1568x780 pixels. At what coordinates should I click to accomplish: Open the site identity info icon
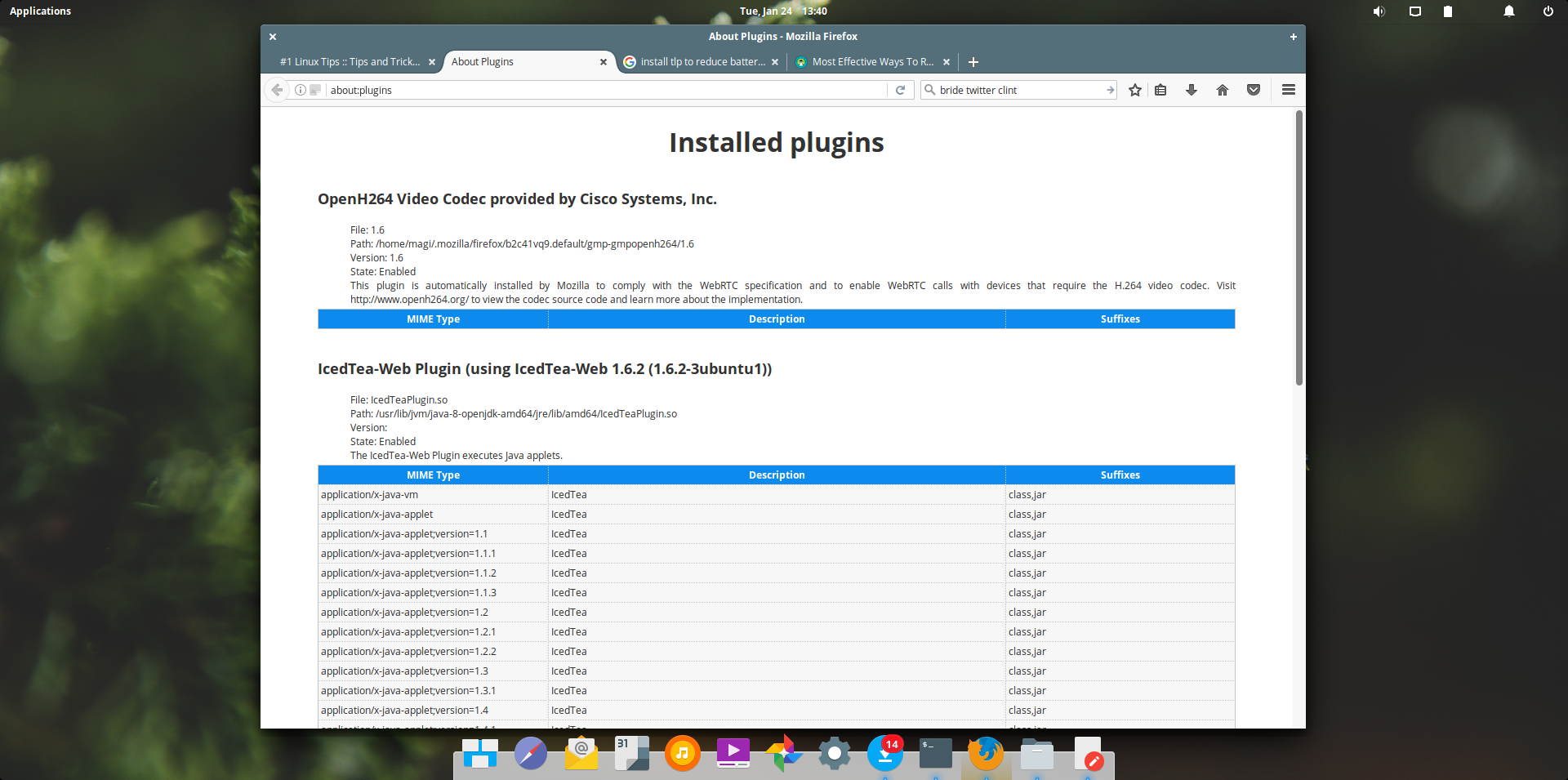pyautogui.click(x=301, y=90)
